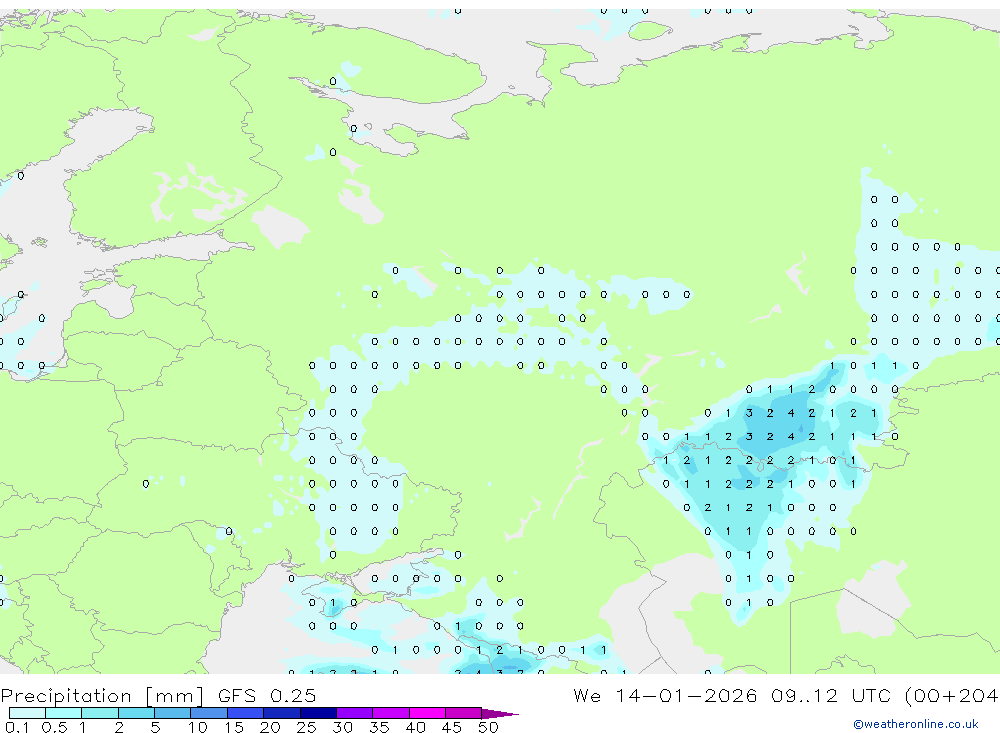The width and height of the screenshot is (1000, 733).
Task: Click the '0.1' legend scale label
Action: pyautogui.click(x=17, y=727)
